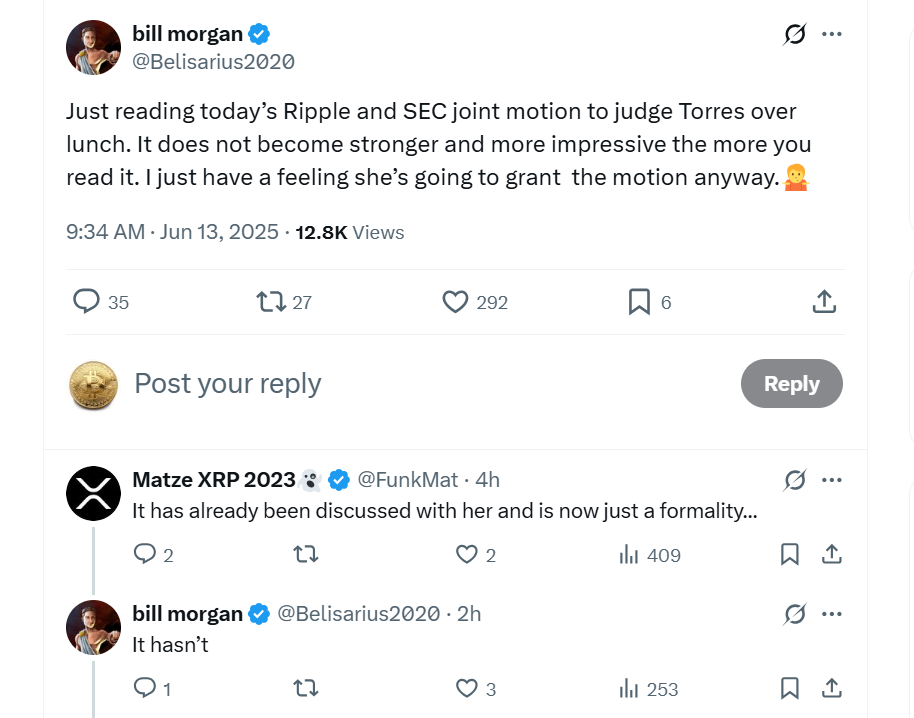This screenshot has width=914, height=718.
Task: Share bill morgan's "It hasn't" reply
Action: [x=830, y=688]
